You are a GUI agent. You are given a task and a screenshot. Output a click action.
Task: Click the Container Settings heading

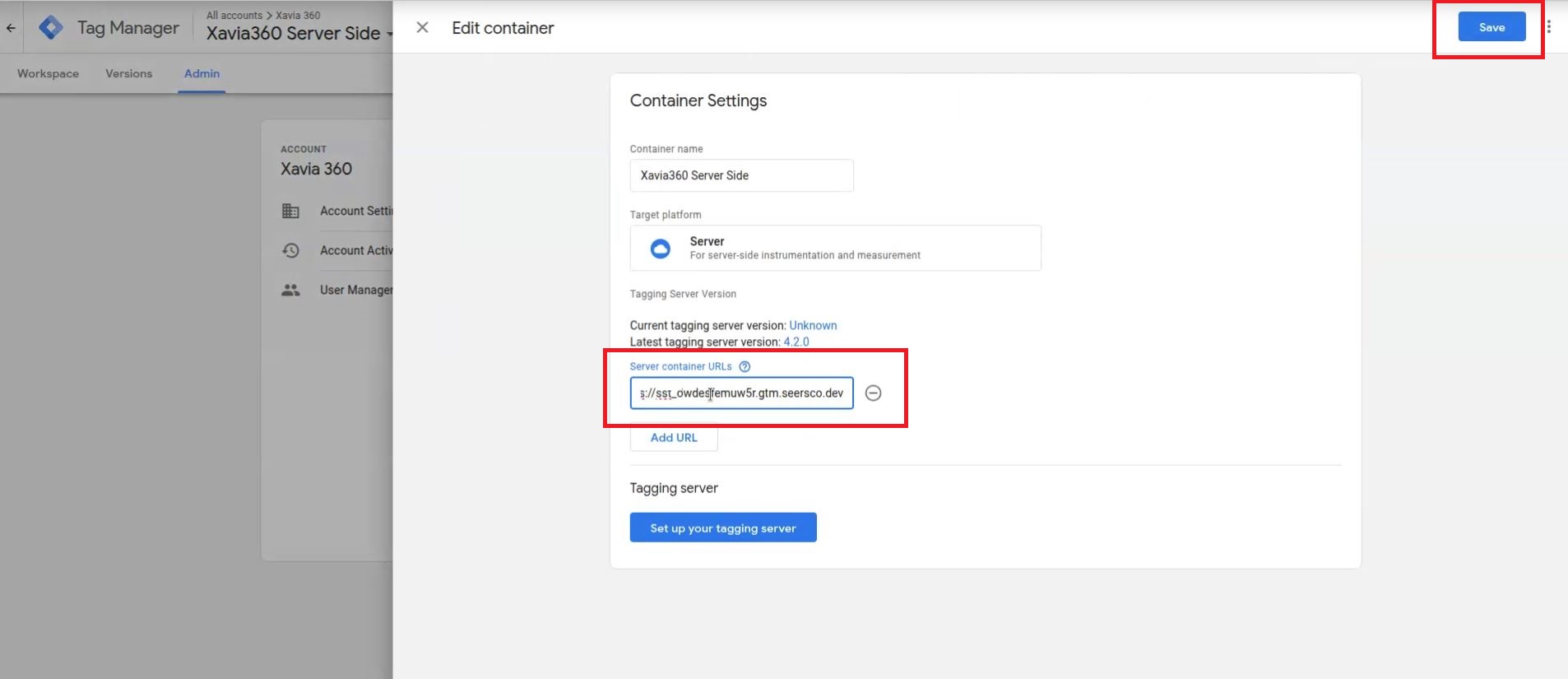pos(698,100)
